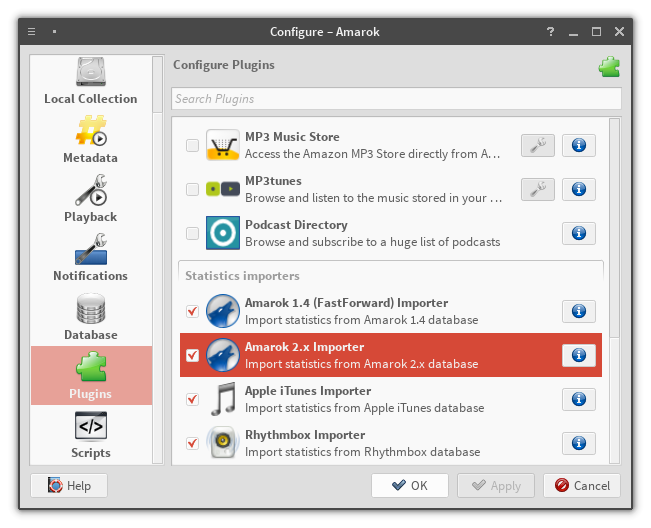This screenshot has height=528, width=651.
Task: Confirm settings with OK
Action: click(x=410, y=485)
